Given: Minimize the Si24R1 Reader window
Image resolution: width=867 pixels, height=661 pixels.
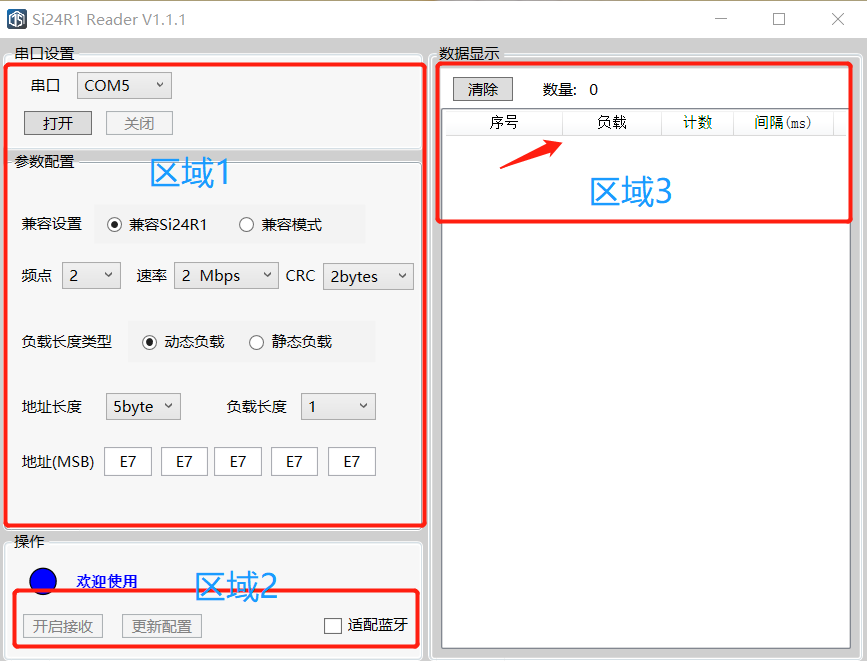Looking at the screenshot, I should coord(721,19).
